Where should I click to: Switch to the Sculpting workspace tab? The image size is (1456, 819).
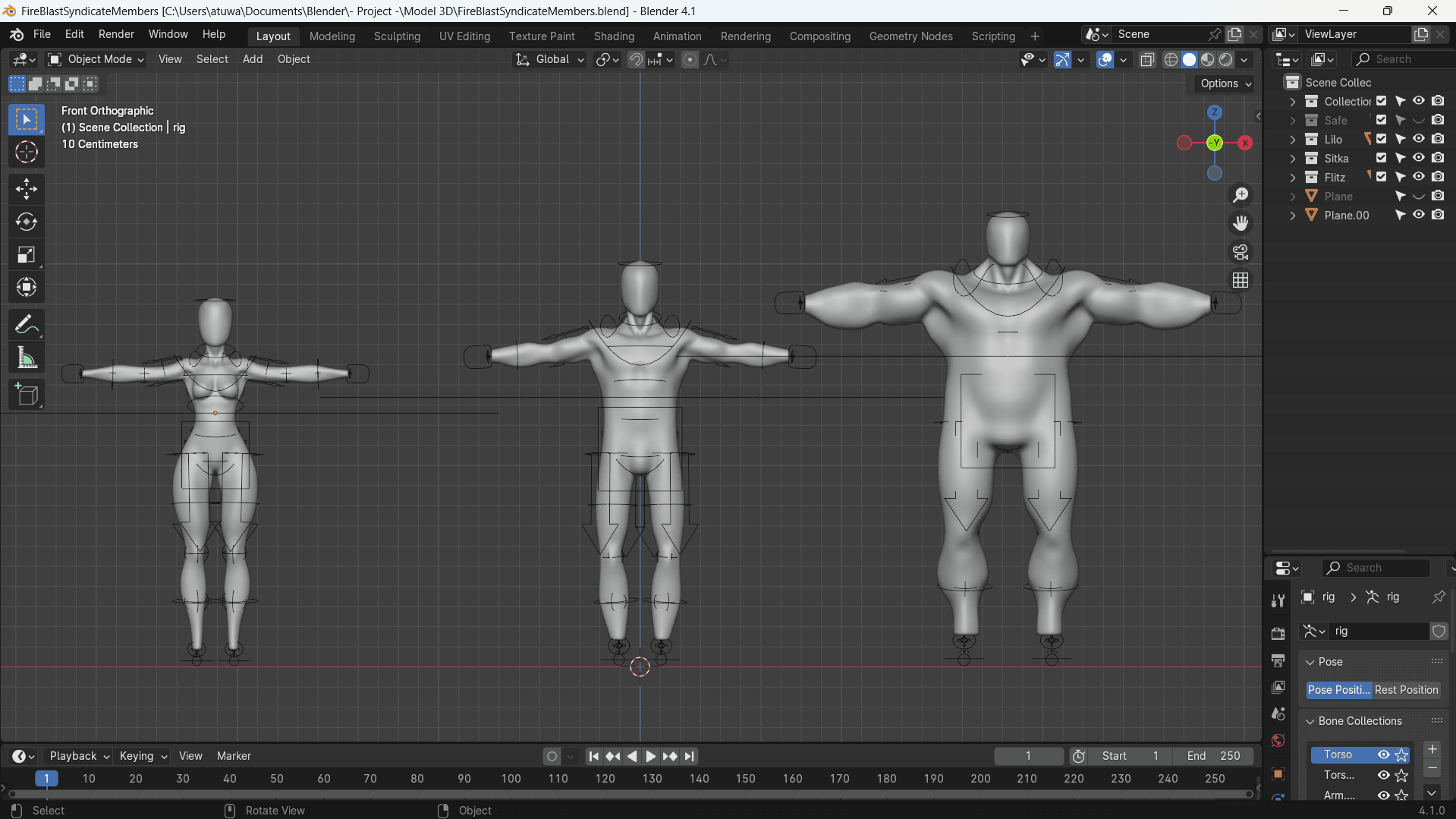397,36
